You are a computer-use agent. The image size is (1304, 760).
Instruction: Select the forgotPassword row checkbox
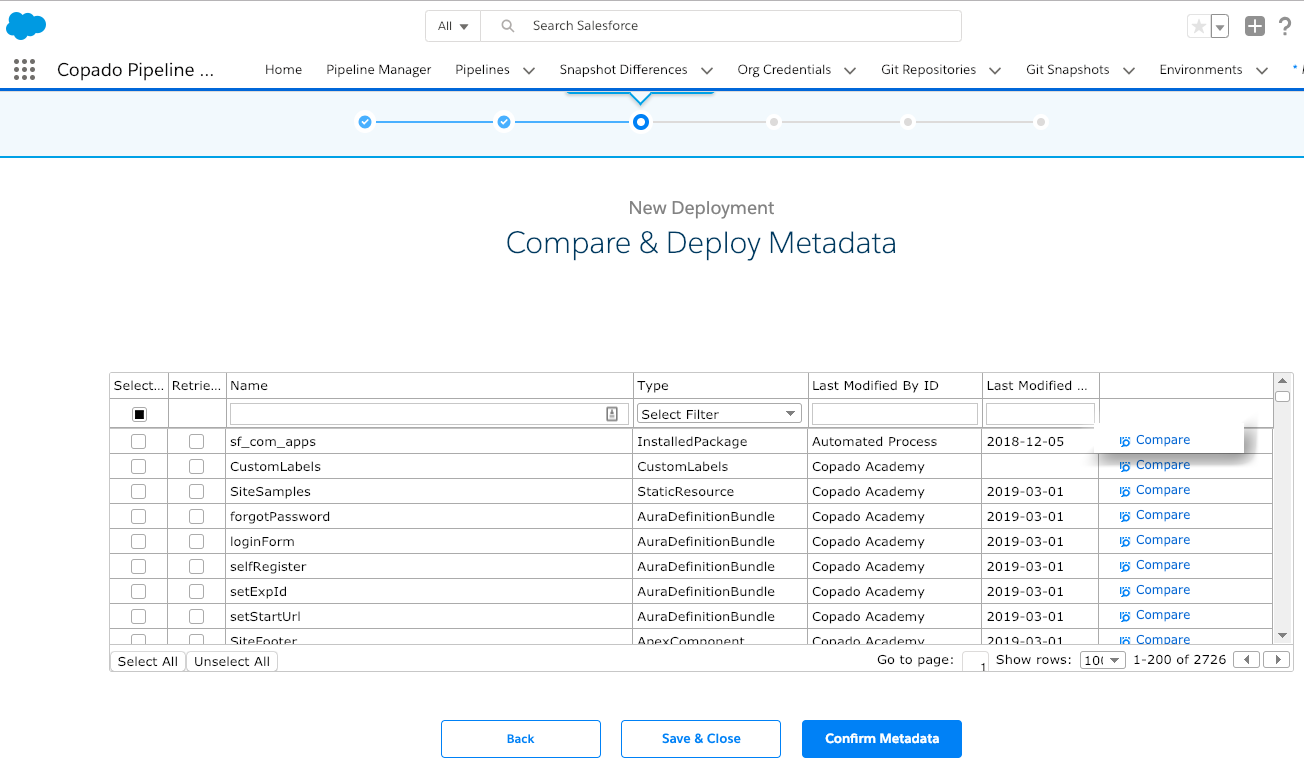139,516
